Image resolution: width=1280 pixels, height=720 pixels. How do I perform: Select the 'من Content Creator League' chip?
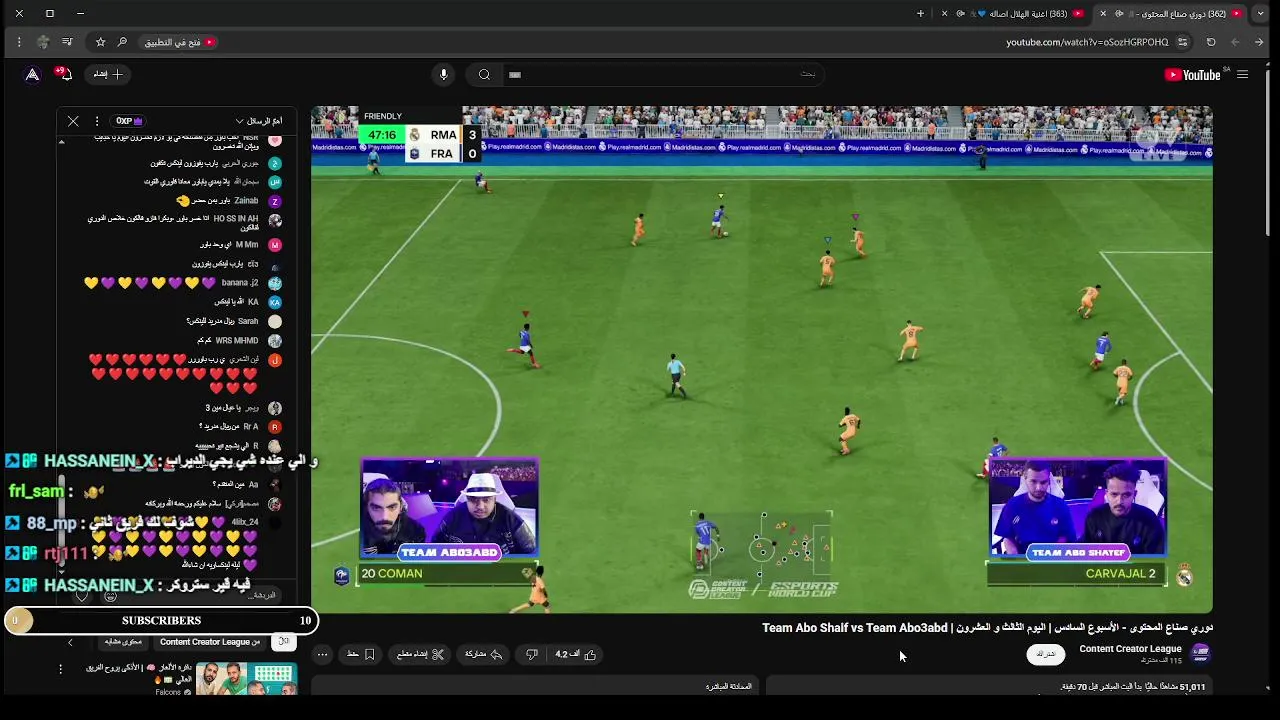[x=210, y=642]
